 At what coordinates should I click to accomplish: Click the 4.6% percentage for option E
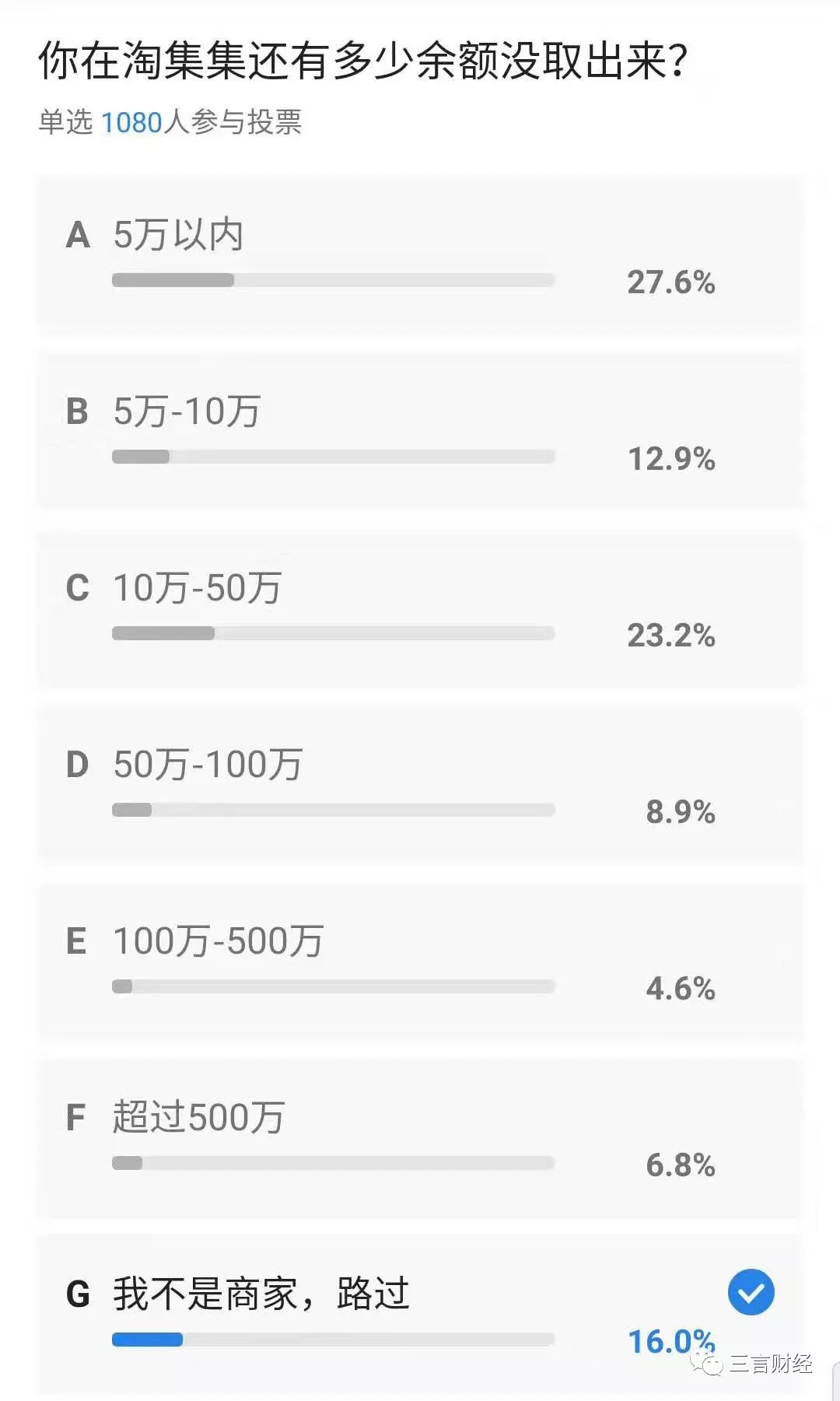coord(681,989)
